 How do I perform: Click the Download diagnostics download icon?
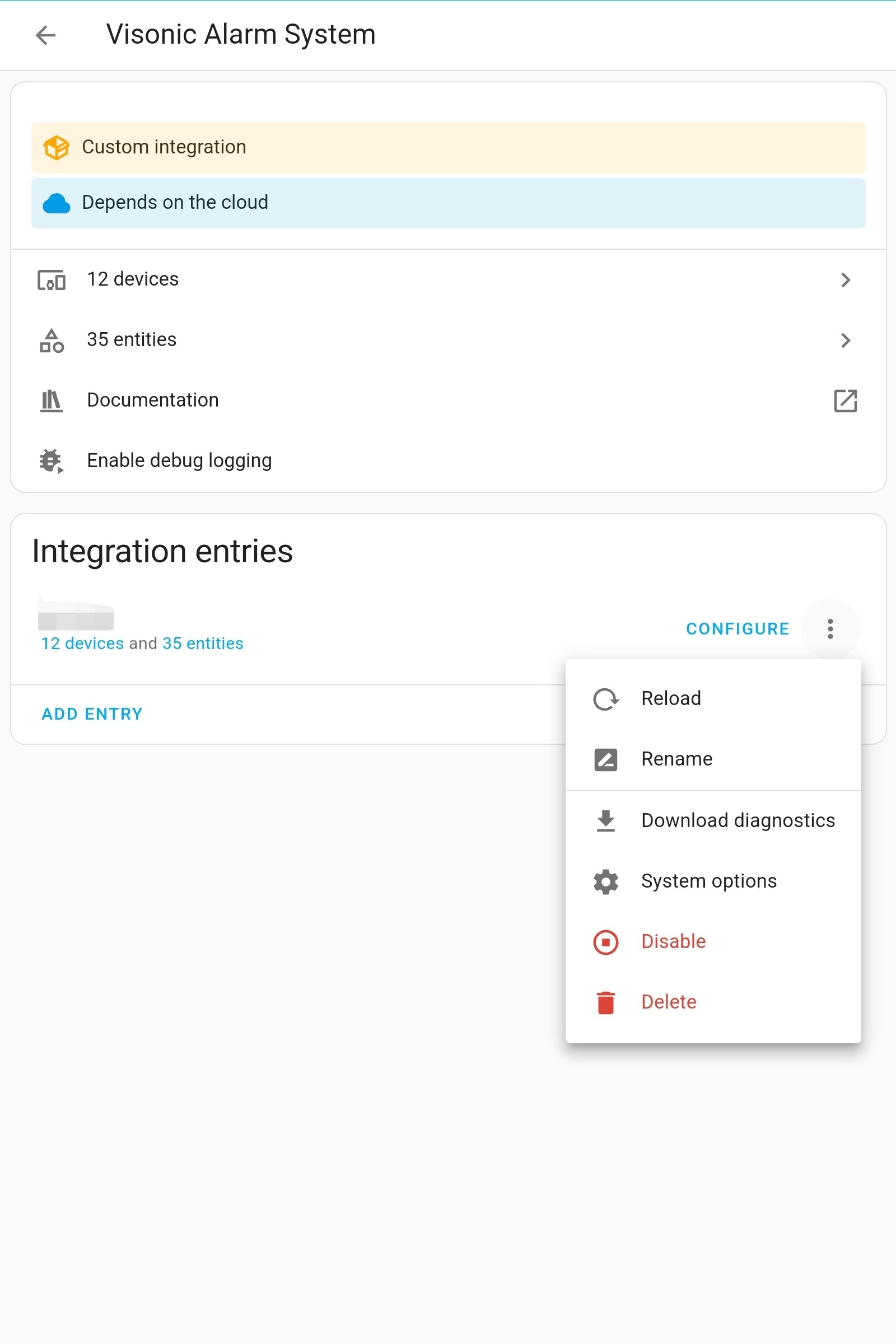pyautogui.click(x=605, y=820)
